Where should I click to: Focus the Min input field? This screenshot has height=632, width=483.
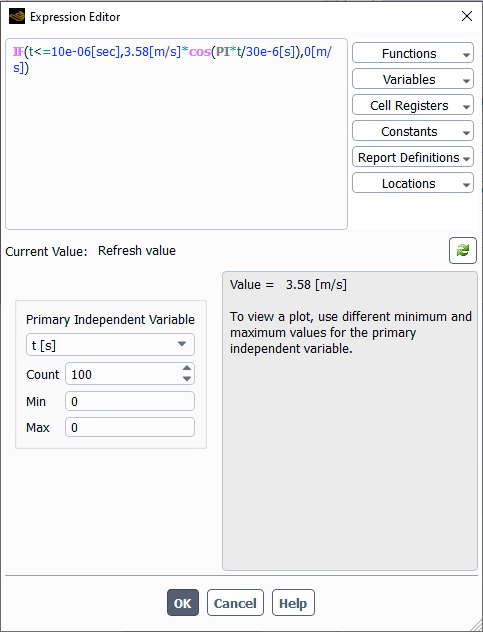pyautogui.click(x=130, y=401)
